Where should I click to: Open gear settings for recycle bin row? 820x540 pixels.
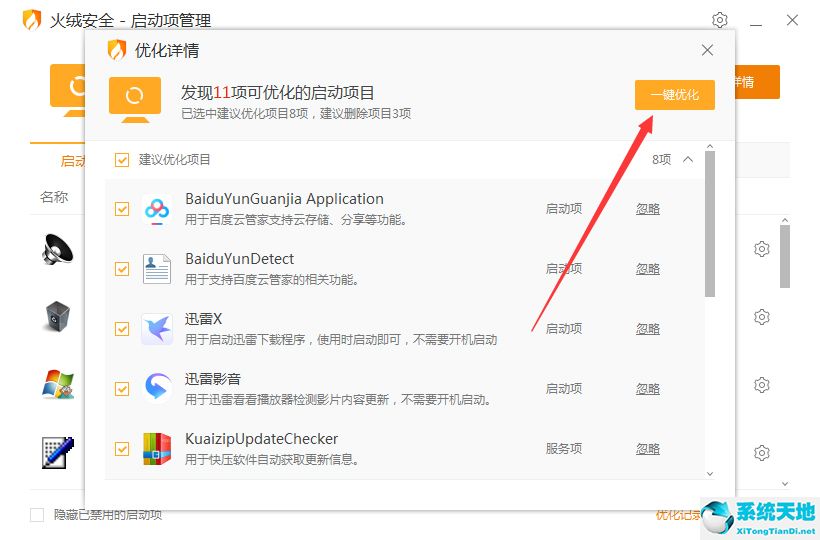tap(761, 317)
